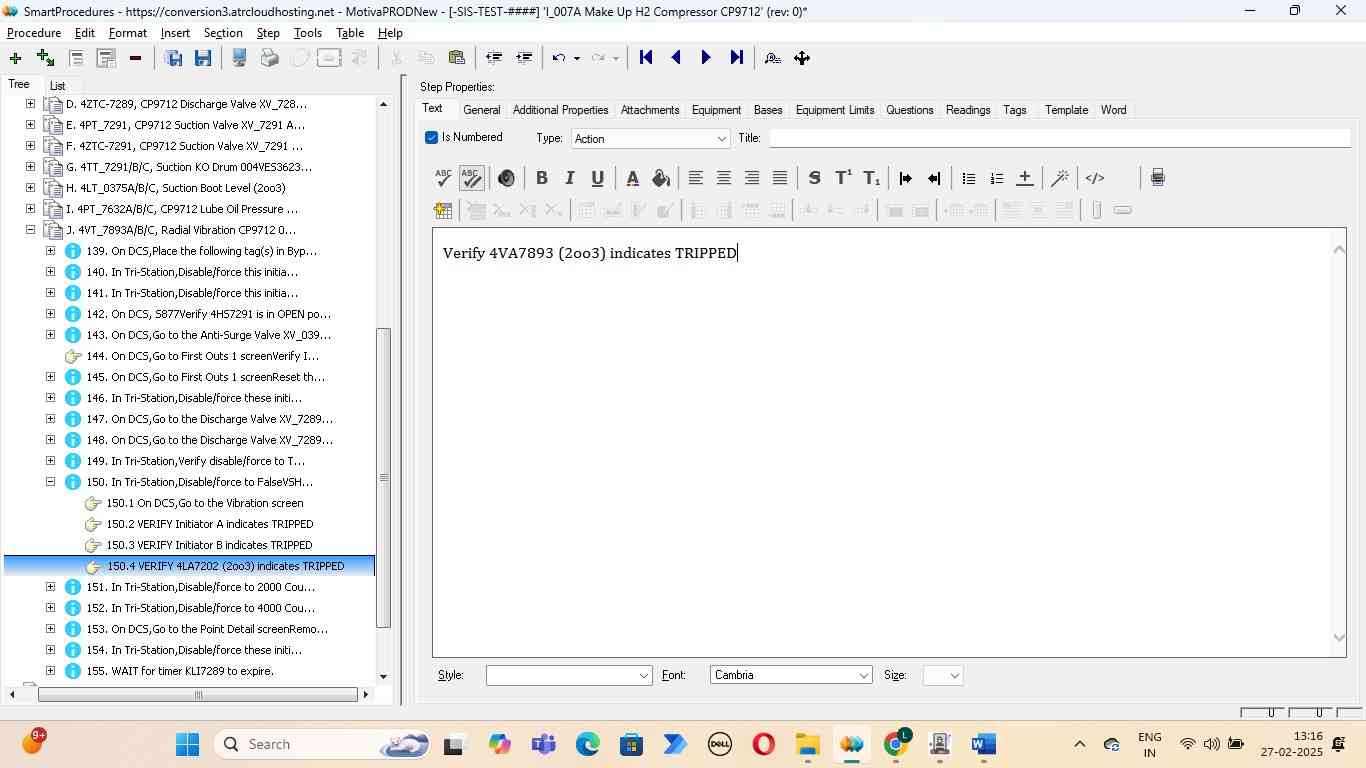1366x768 pixels.
Task: Collapse step 150 in the tree
Action: (x=50, y=482)
